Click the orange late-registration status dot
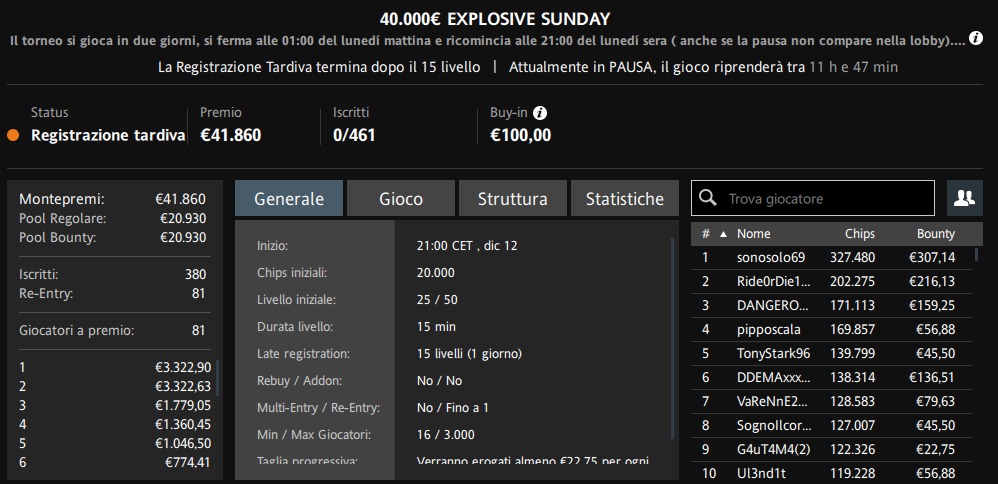Screen dimensions: 998x484 pos(13,136)
